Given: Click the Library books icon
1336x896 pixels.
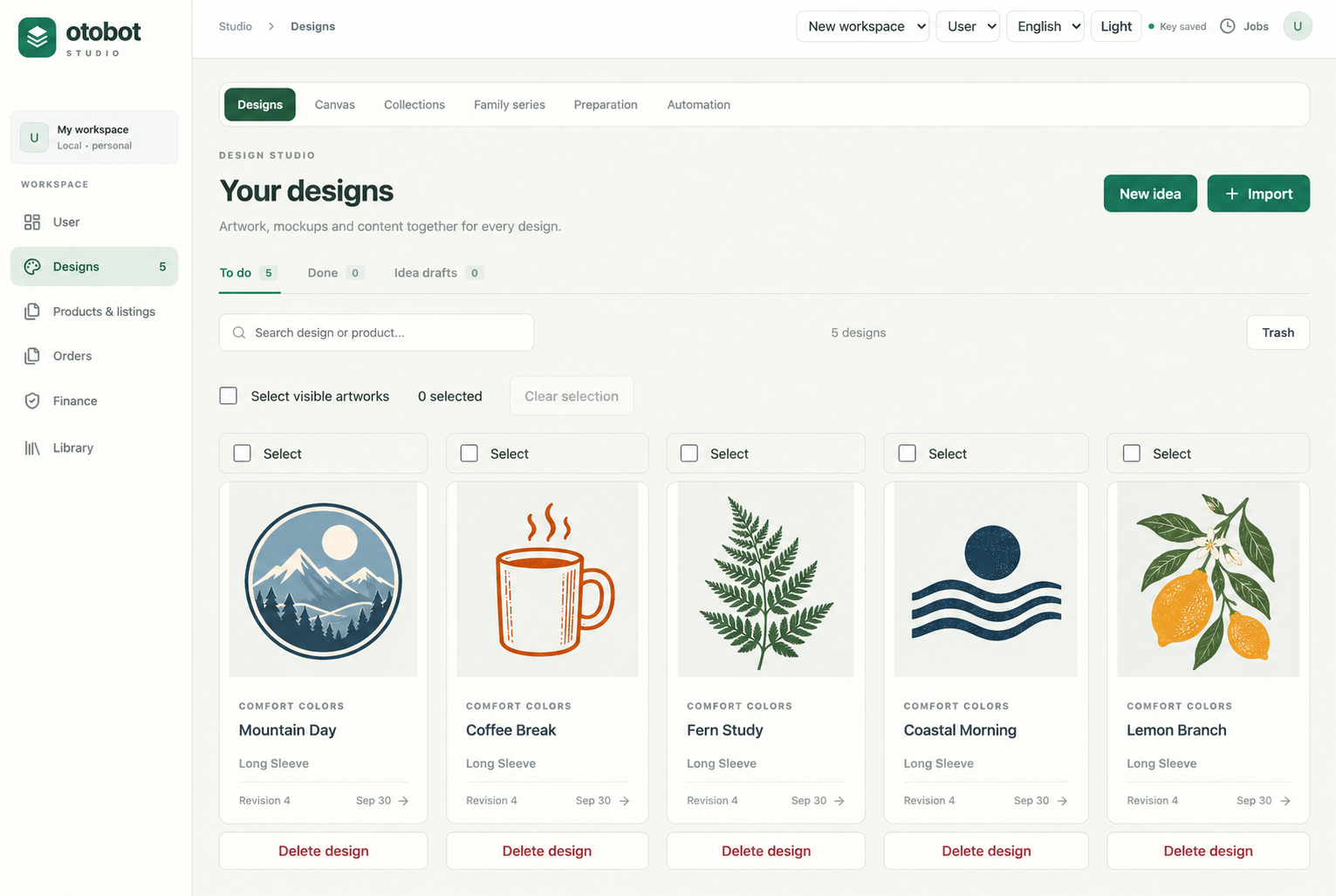Looking at the screenshot, I should 32,448.
